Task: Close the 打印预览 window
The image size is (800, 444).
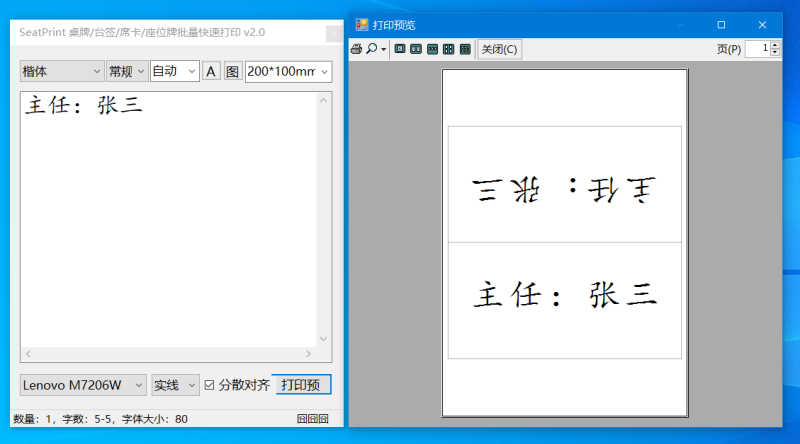Action: (x=762, y=24)
